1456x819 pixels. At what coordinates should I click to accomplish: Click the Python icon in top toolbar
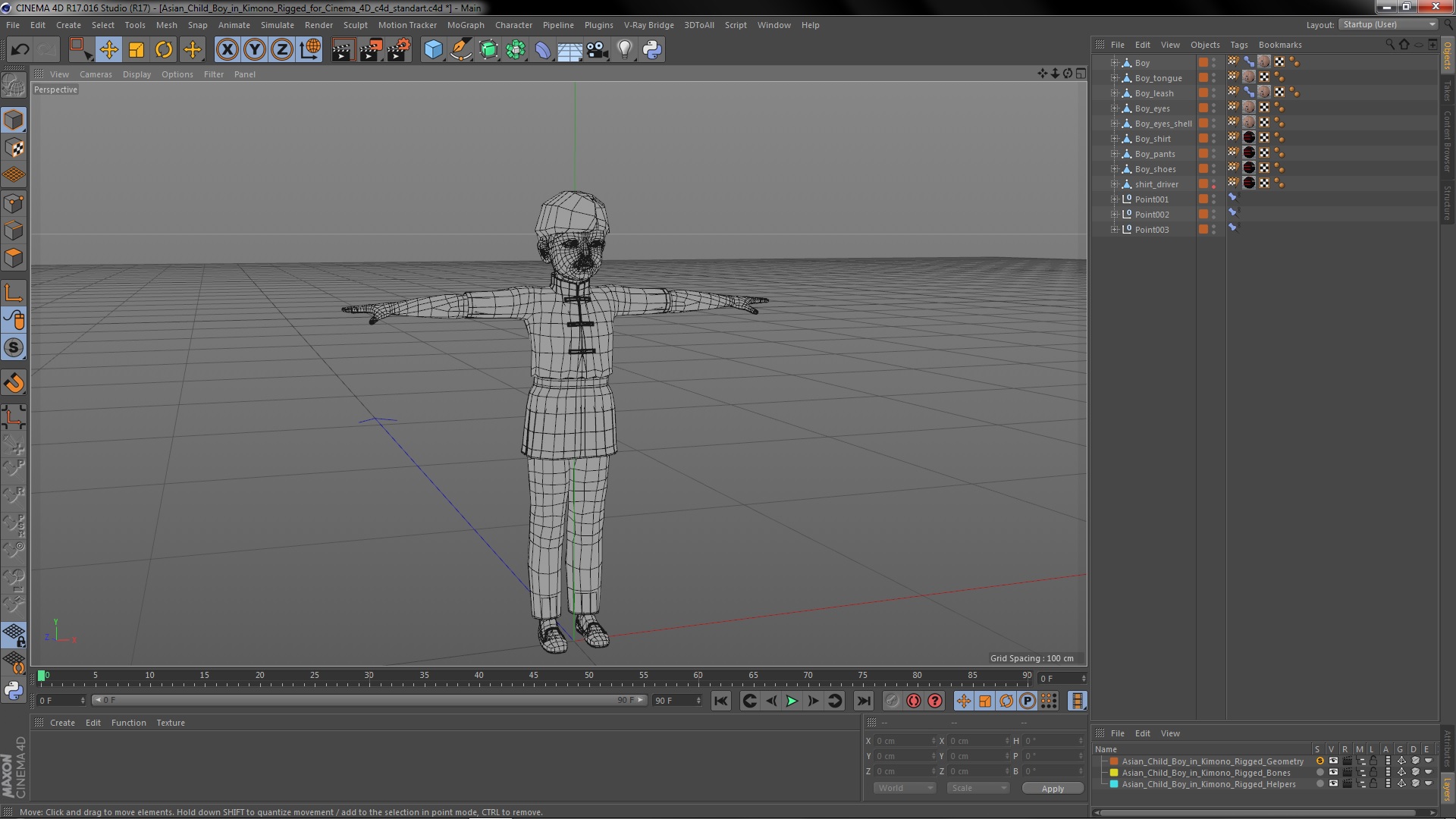click(652, 50)
